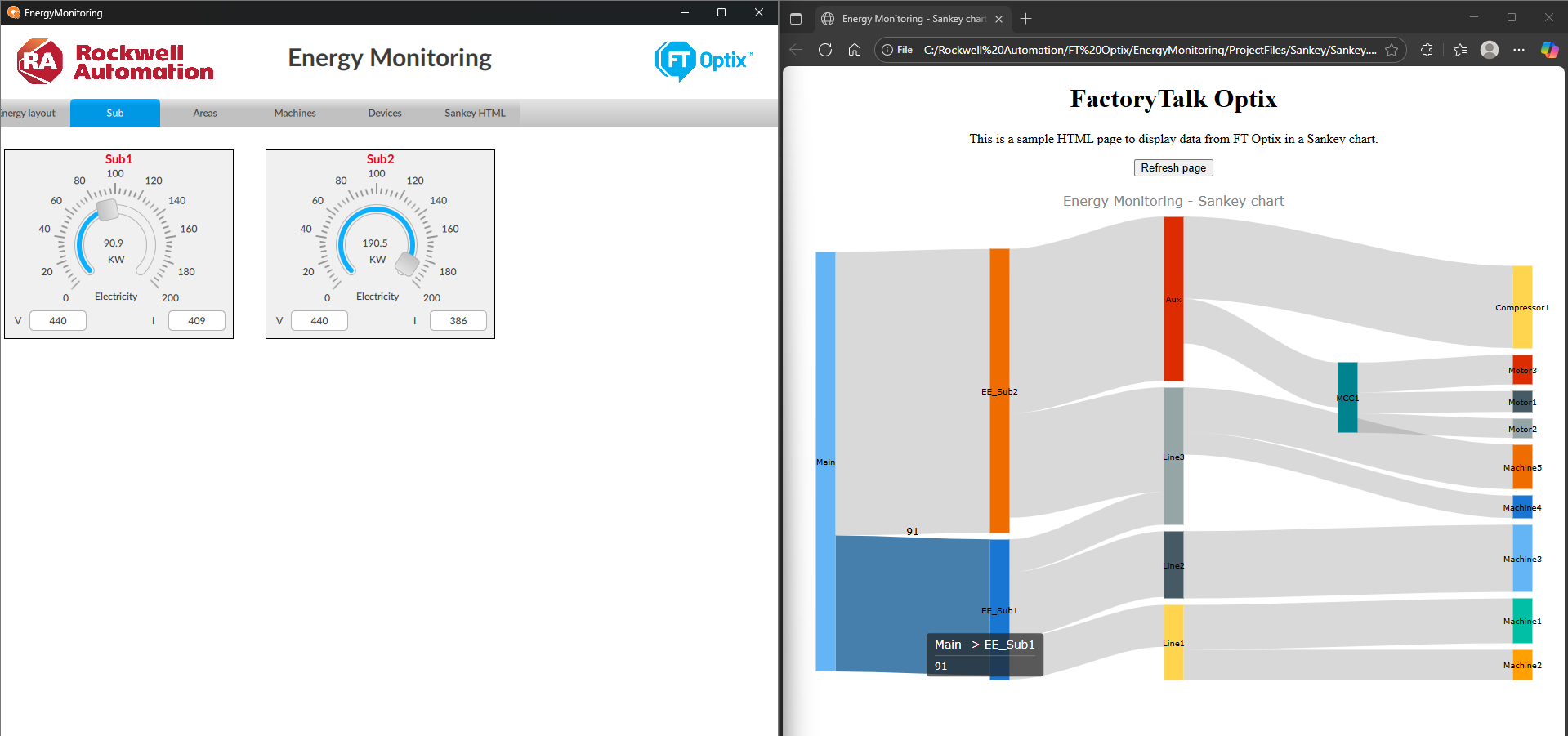The image size is (1568, 736).
Task: Click the browser Home icon
Action: click(x=855, y=50)
